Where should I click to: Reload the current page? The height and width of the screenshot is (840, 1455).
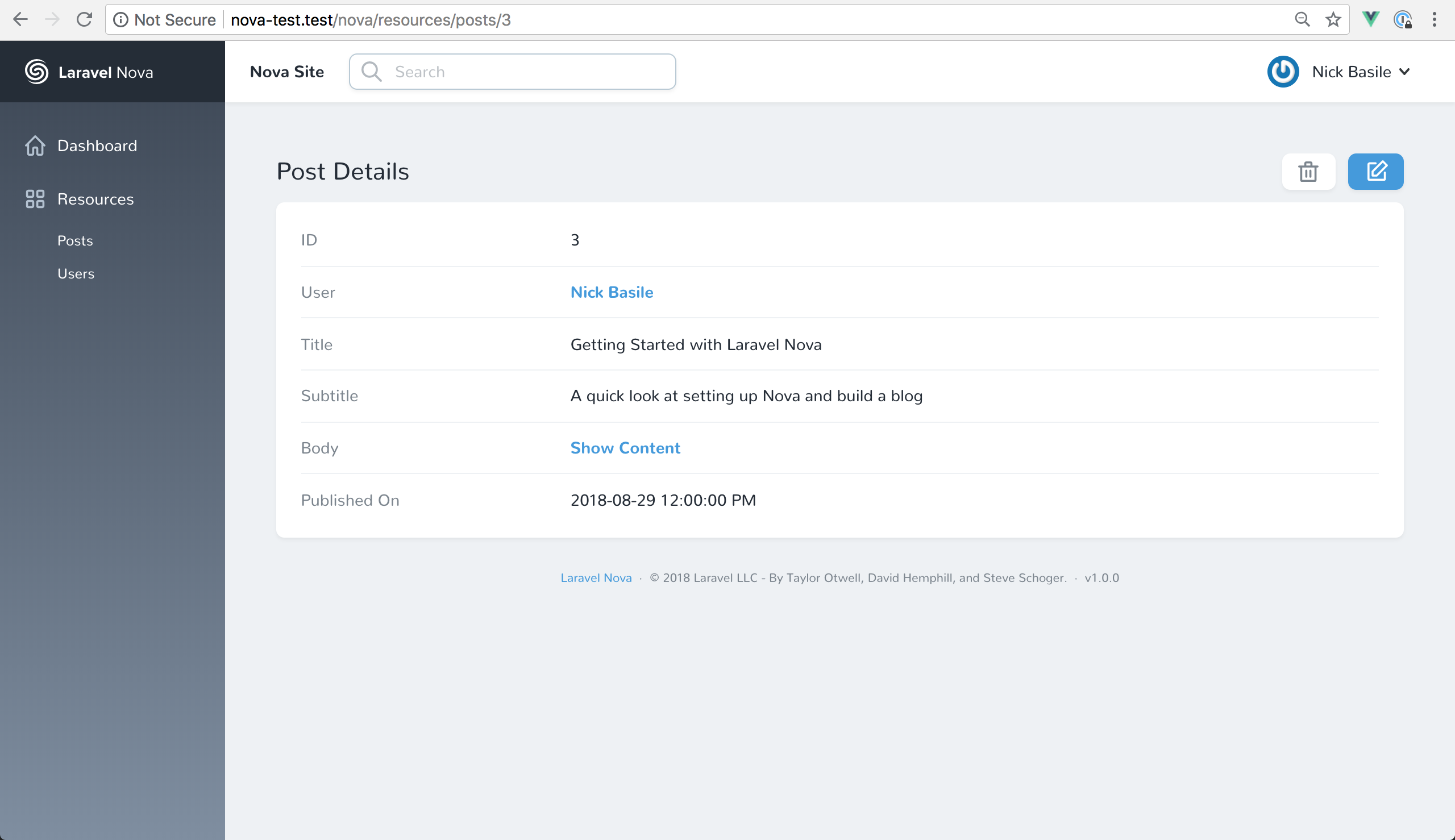coord(85,20)
